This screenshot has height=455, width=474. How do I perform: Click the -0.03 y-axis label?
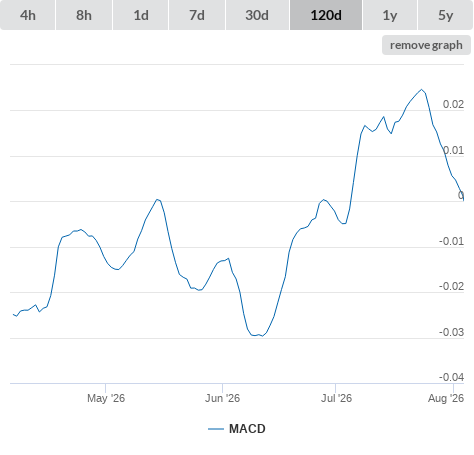pos(451,332)
